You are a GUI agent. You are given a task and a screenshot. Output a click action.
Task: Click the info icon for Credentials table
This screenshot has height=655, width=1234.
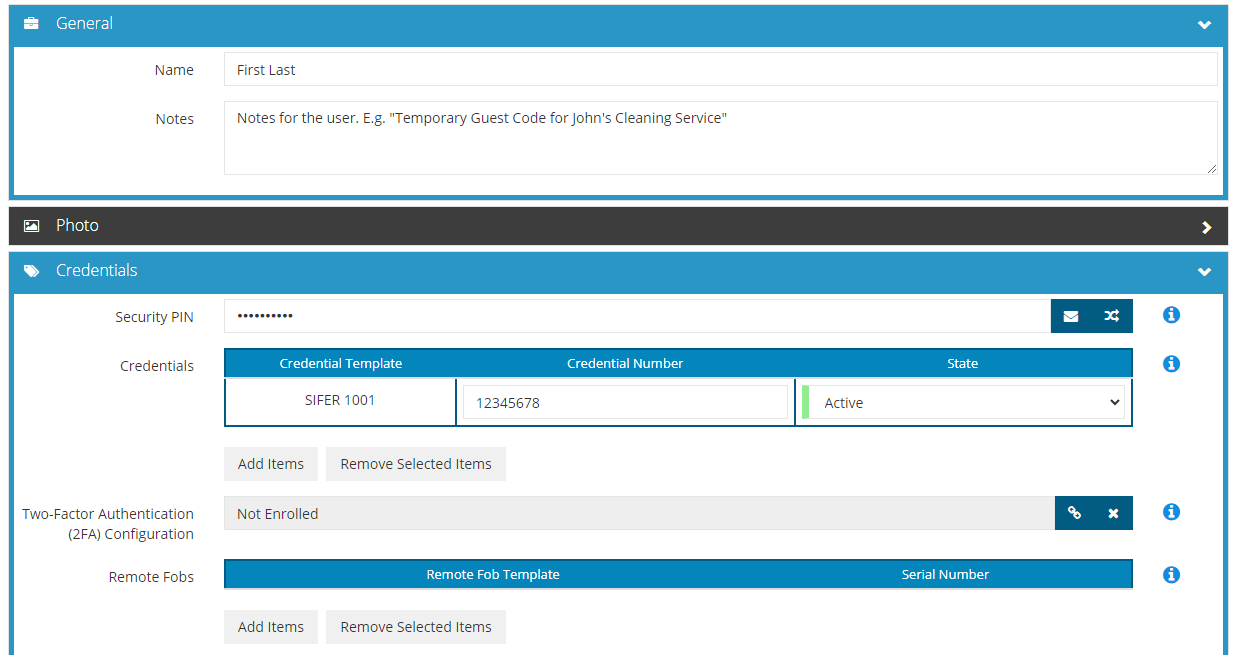tap(1171, 364)
